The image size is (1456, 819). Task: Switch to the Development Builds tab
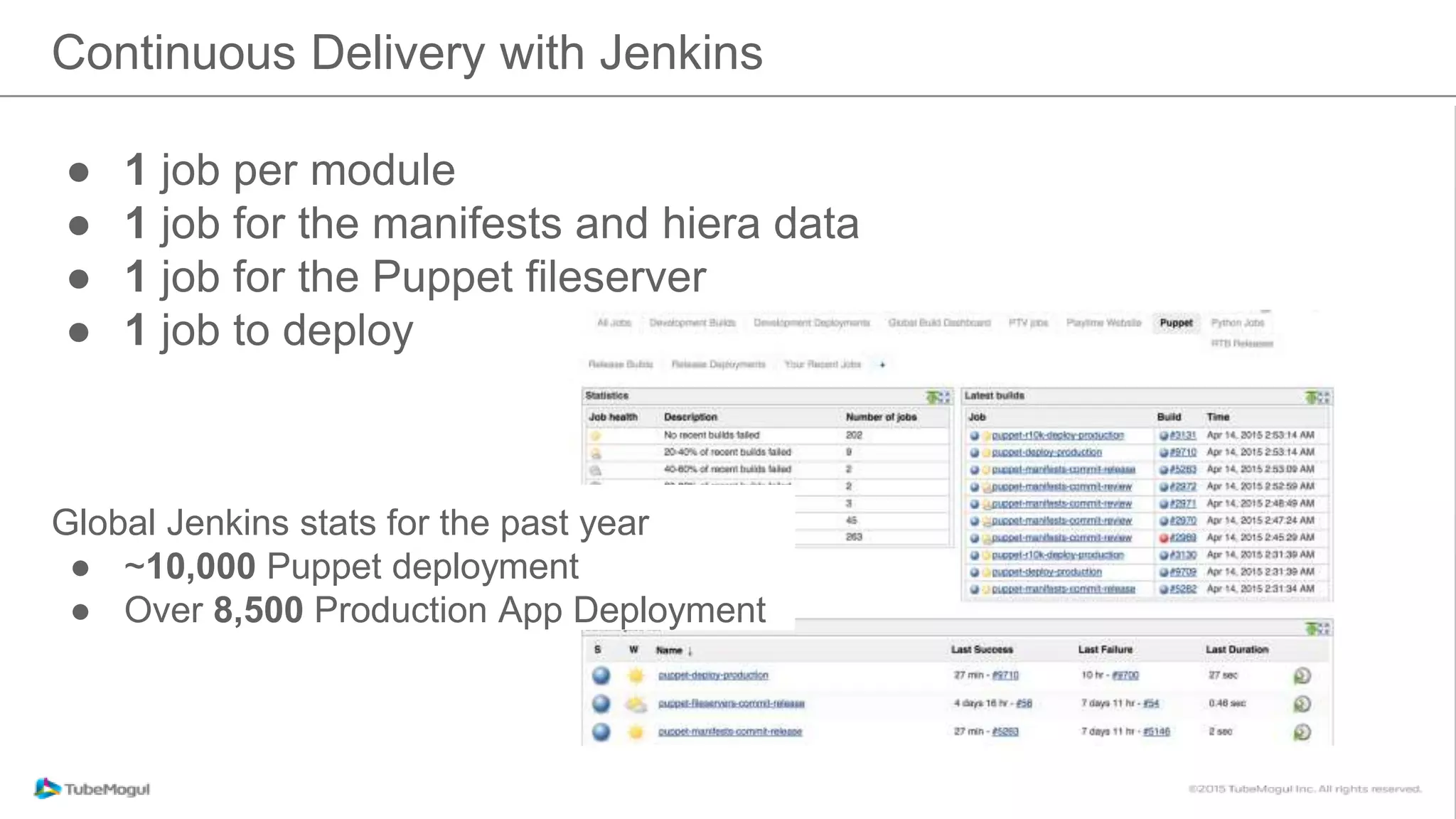click(x=692, y=323)
